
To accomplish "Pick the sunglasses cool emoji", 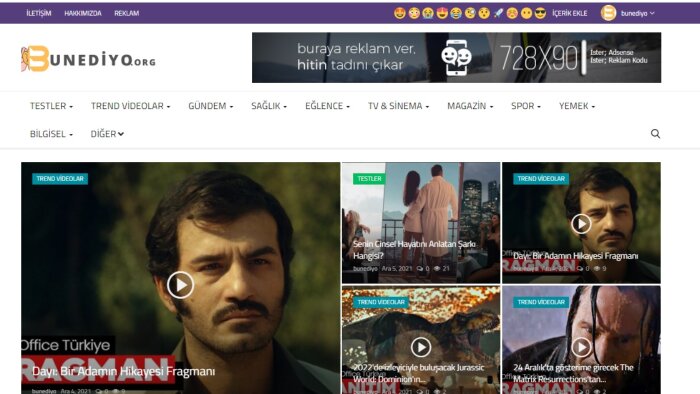I will [x=540, y=13].
